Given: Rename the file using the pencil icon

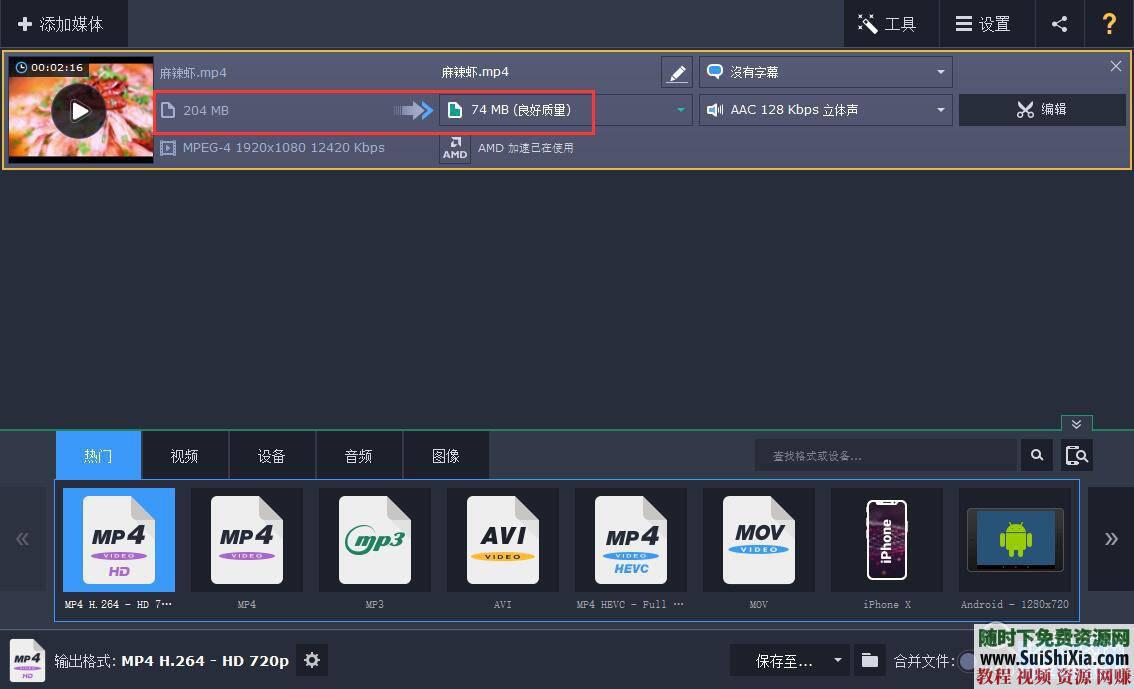Looking at the screenshot, I should (x=677, y=71).
